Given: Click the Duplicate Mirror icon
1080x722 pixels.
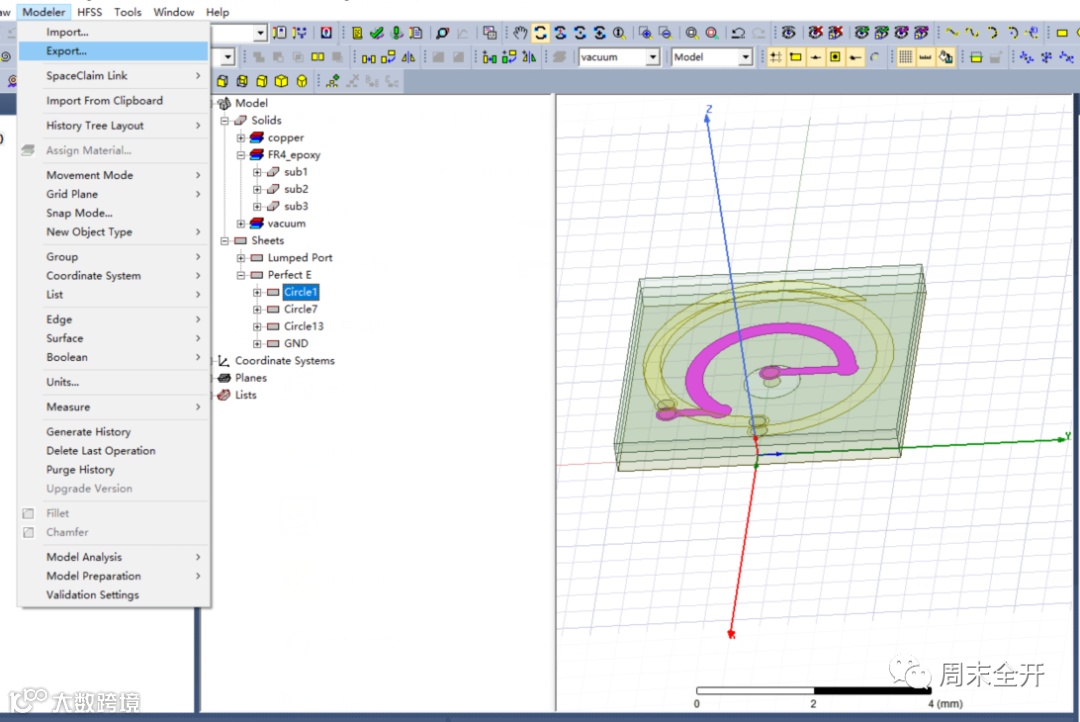Looking at the screenshot, I should 529,57.
